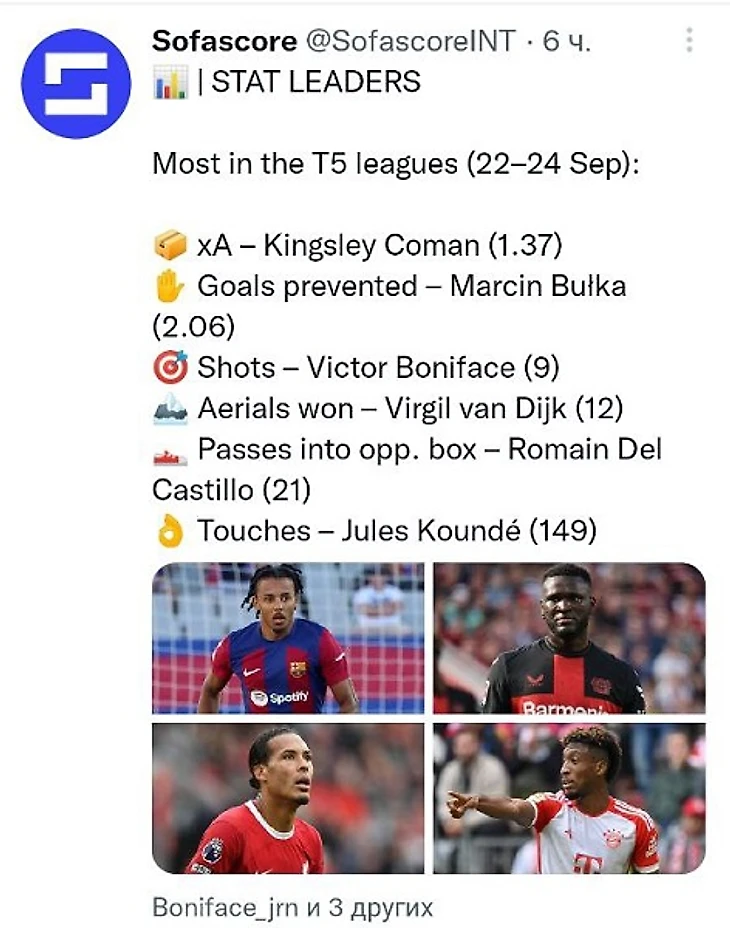Click the STAT LEADERS heading text
The image size is (730, 928).
(315, 82)
